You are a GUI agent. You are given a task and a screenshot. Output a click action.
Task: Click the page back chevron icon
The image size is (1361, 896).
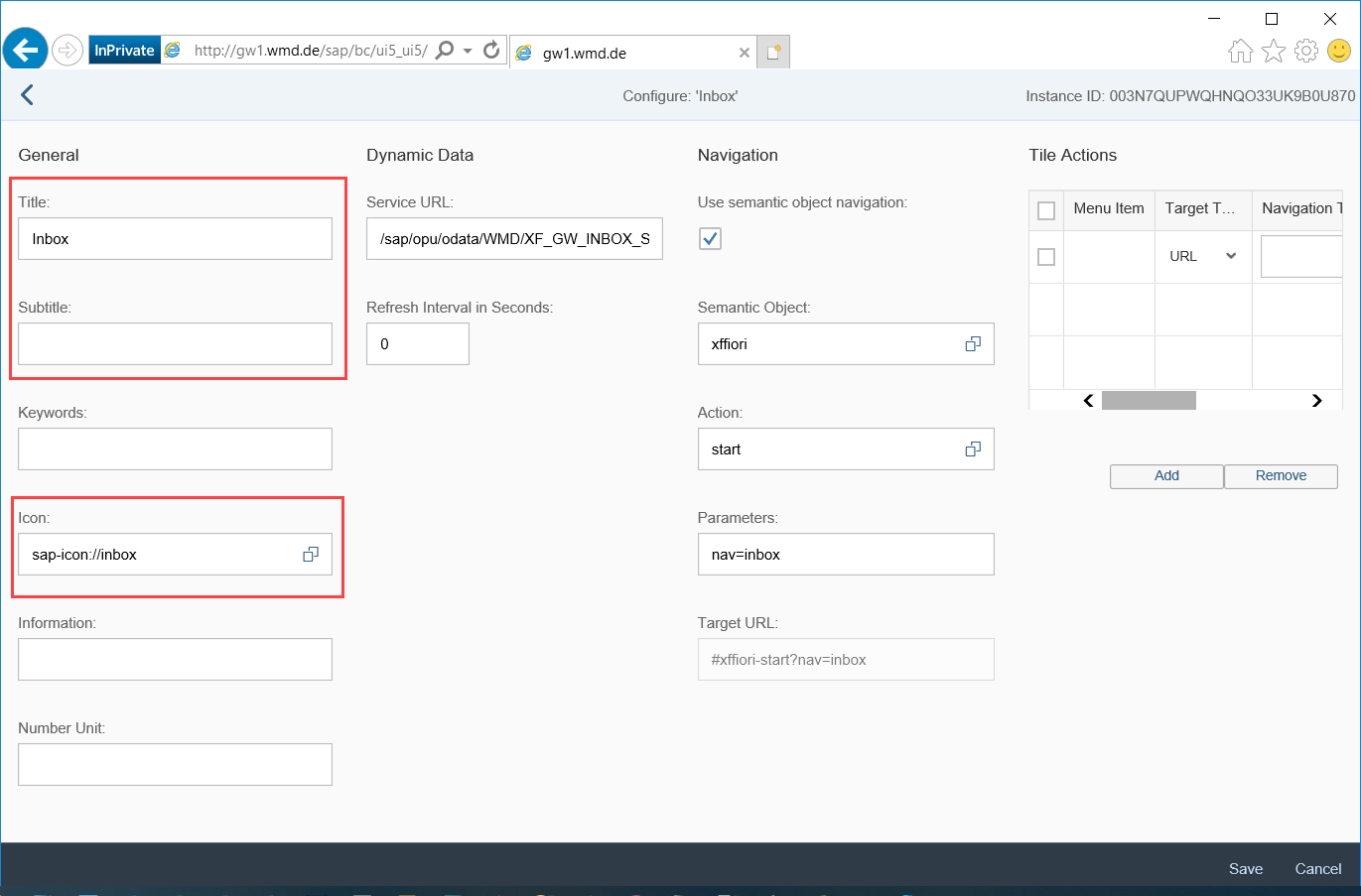pos(27,95)
